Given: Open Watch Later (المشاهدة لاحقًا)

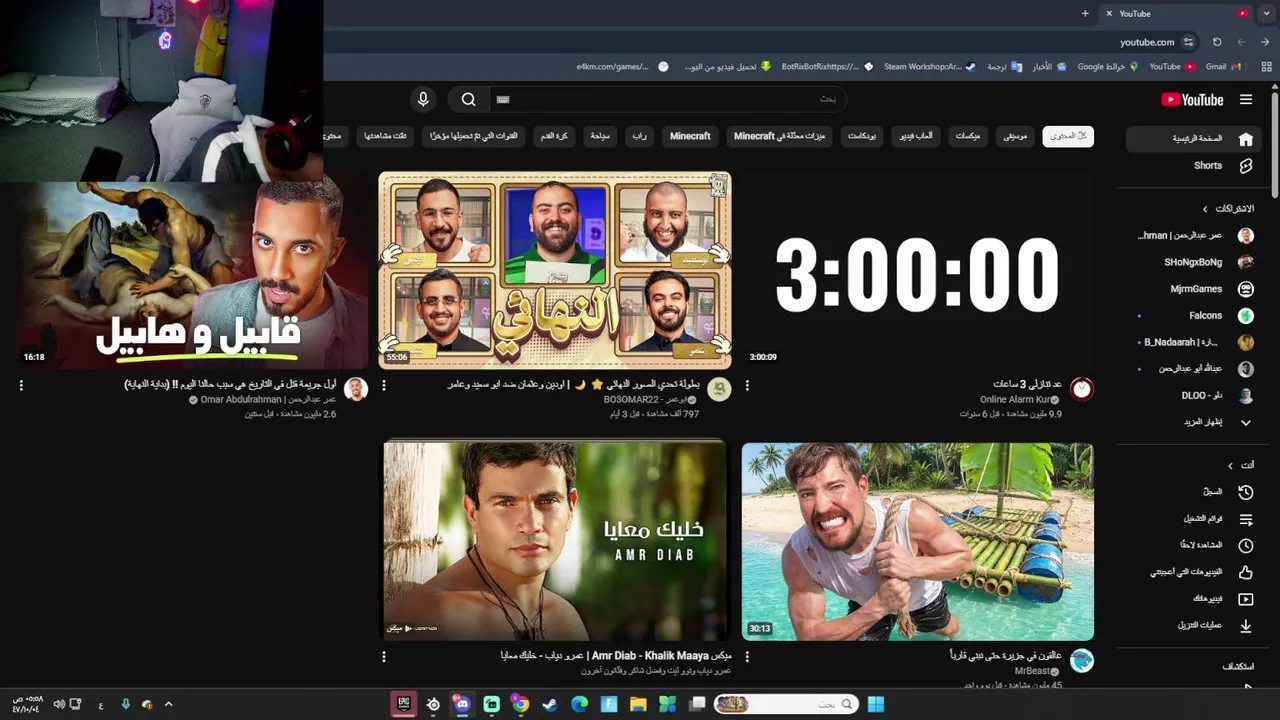Looking at the screenshot, I should tap(1194, 545).
